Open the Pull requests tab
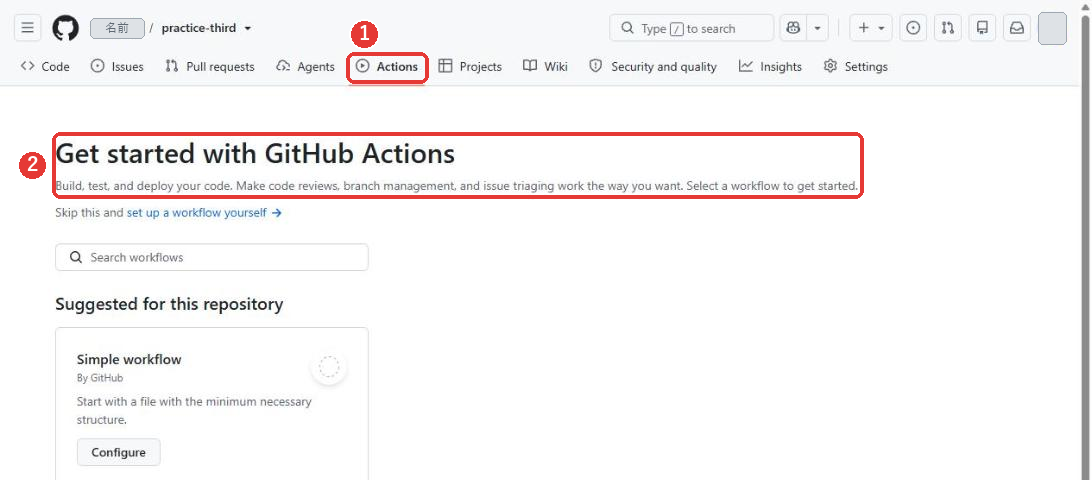 click(x=210, y=66)
